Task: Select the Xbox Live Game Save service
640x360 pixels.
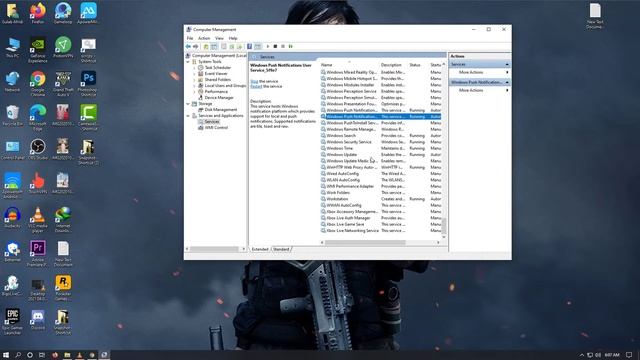Action: [x=380, y=224]
